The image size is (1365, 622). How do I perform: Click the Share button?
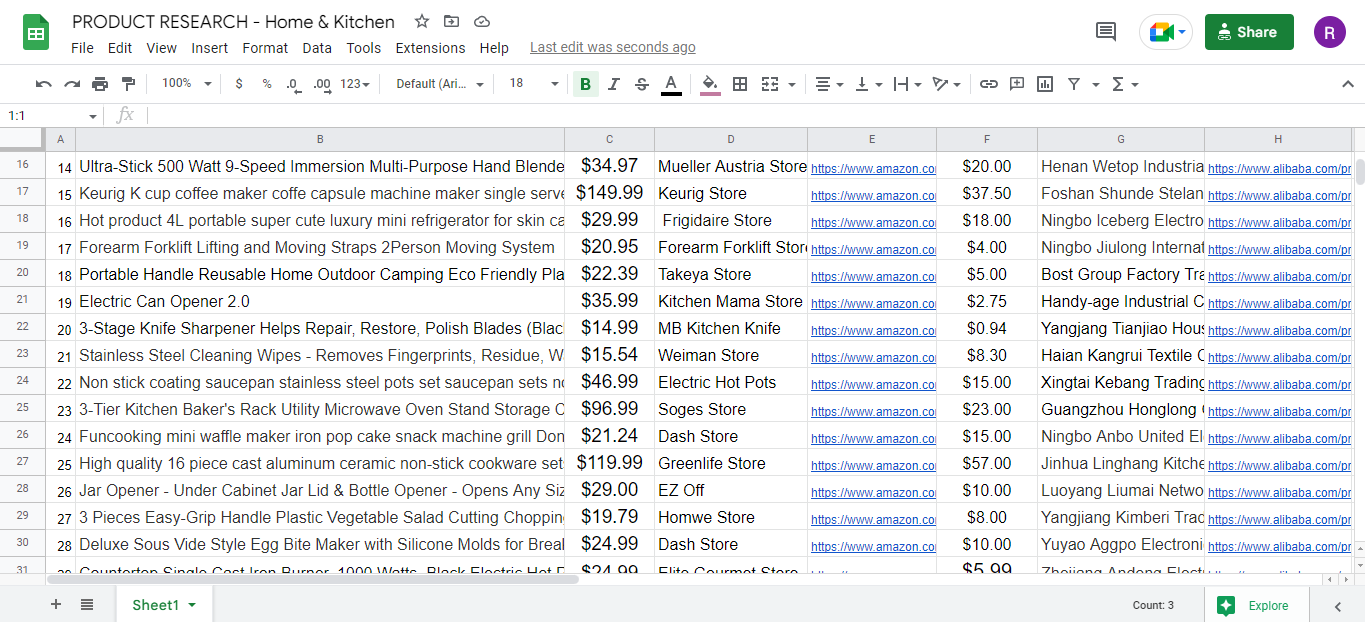1248,32
